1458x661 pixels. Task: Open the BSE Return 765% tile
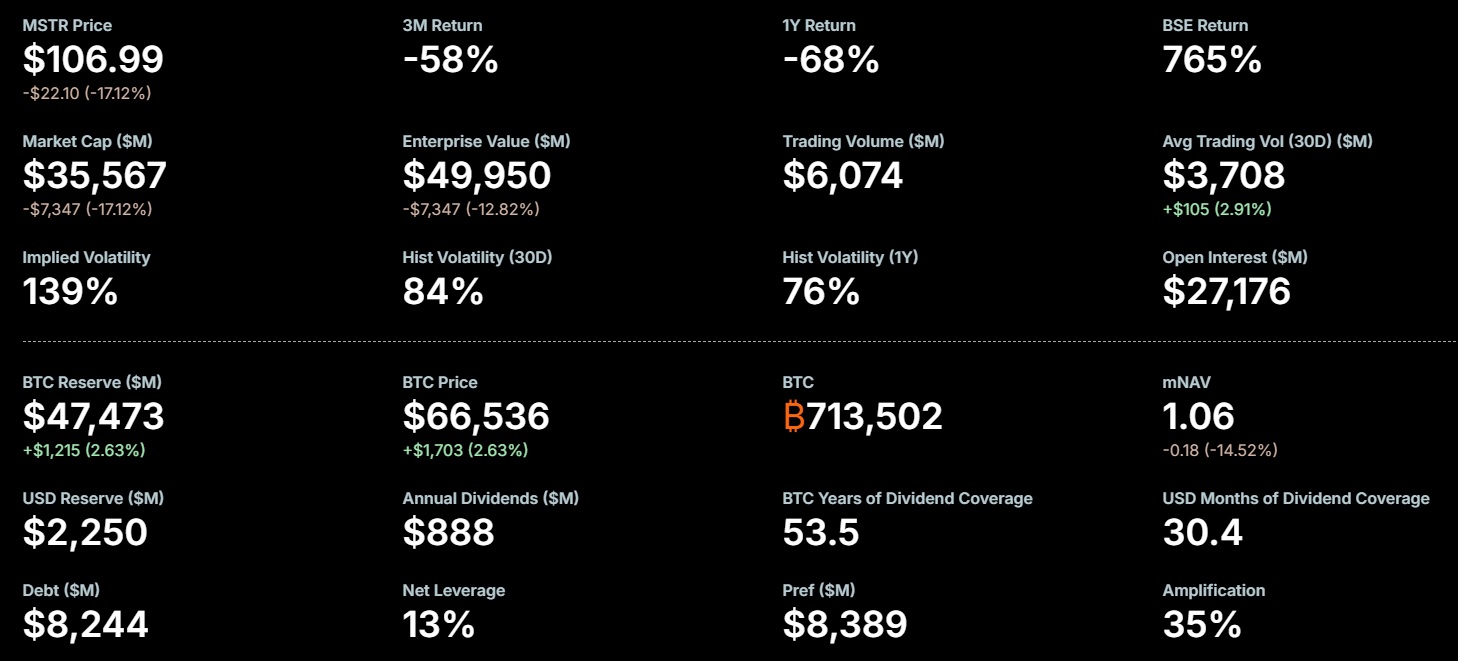(1212, 60)
